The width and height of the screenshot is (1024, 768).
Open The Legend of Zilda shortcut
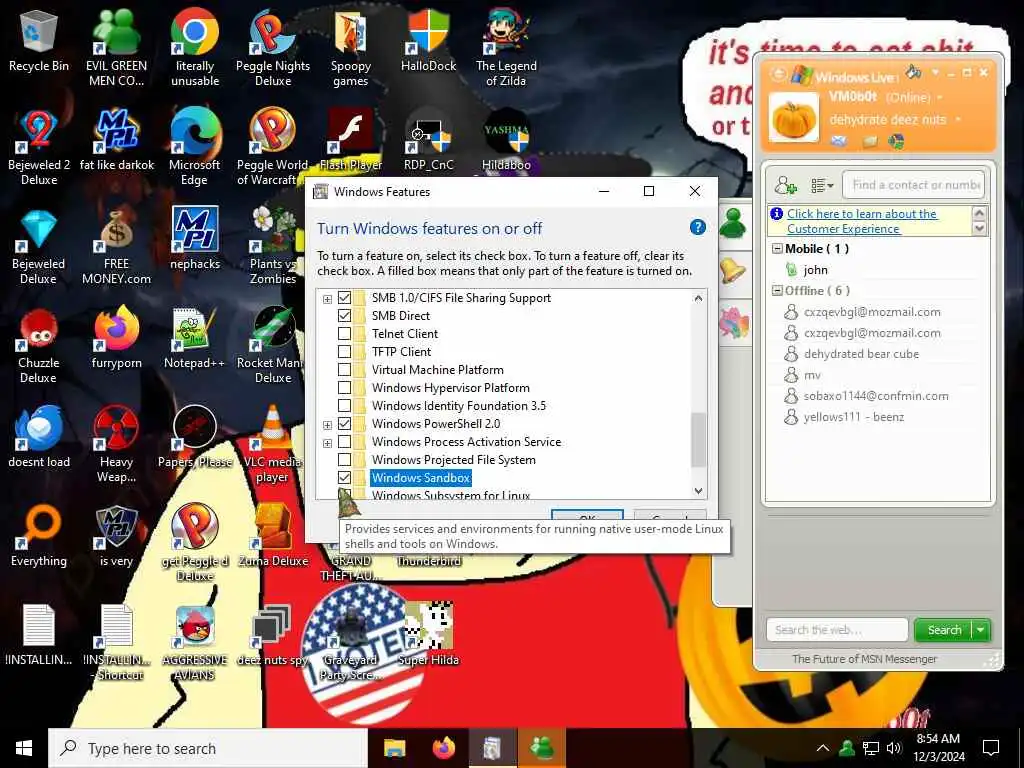[506, 47]
